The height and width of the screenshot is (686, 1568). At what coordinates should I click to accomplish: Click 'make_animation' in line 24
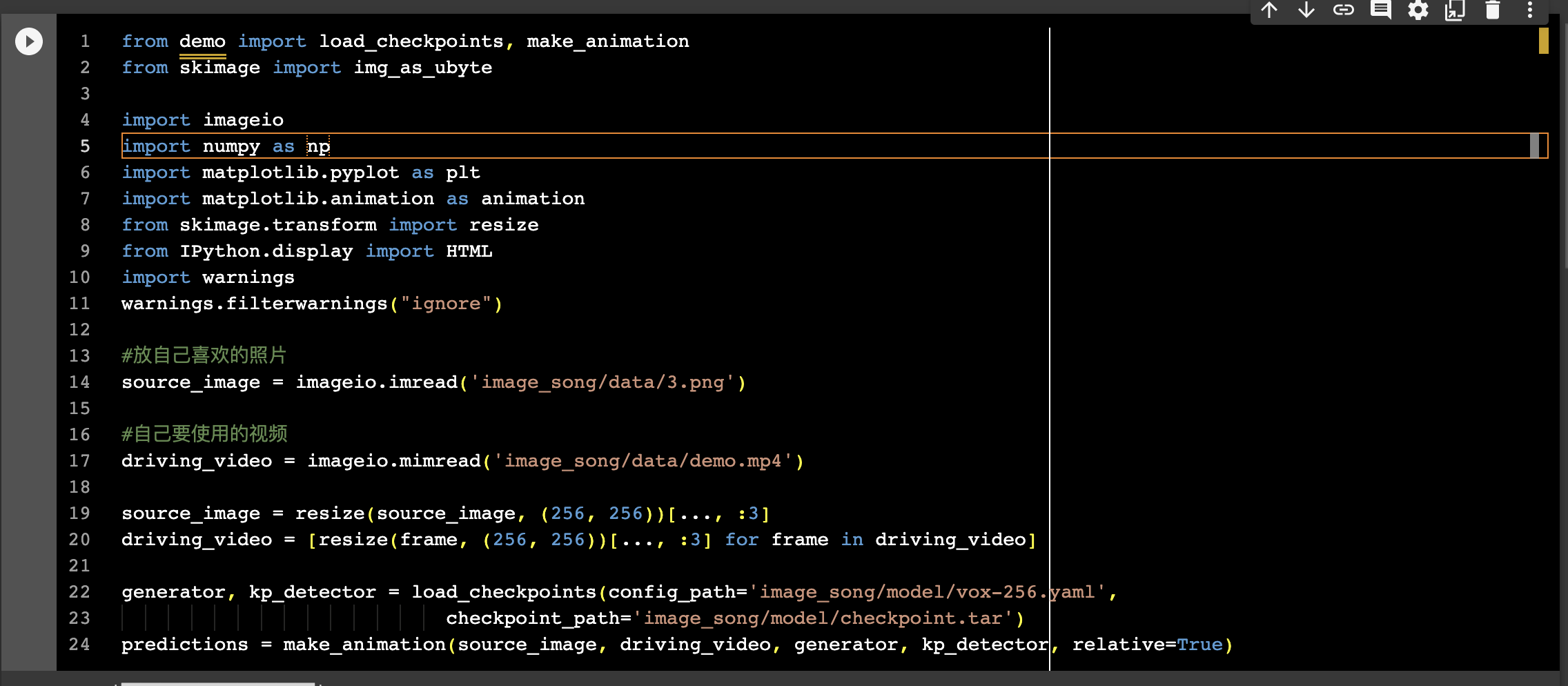[364, 645]
